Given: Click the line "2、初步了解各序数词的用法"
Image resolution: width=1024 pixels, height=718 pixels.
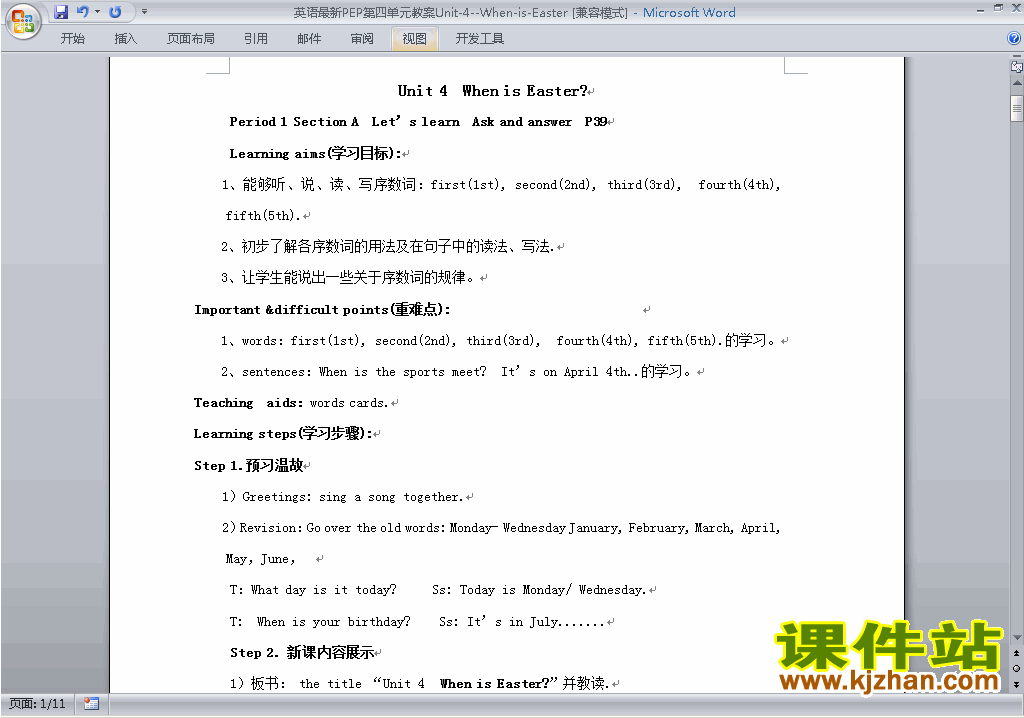Looking at the screenshot, I should 387,246.
